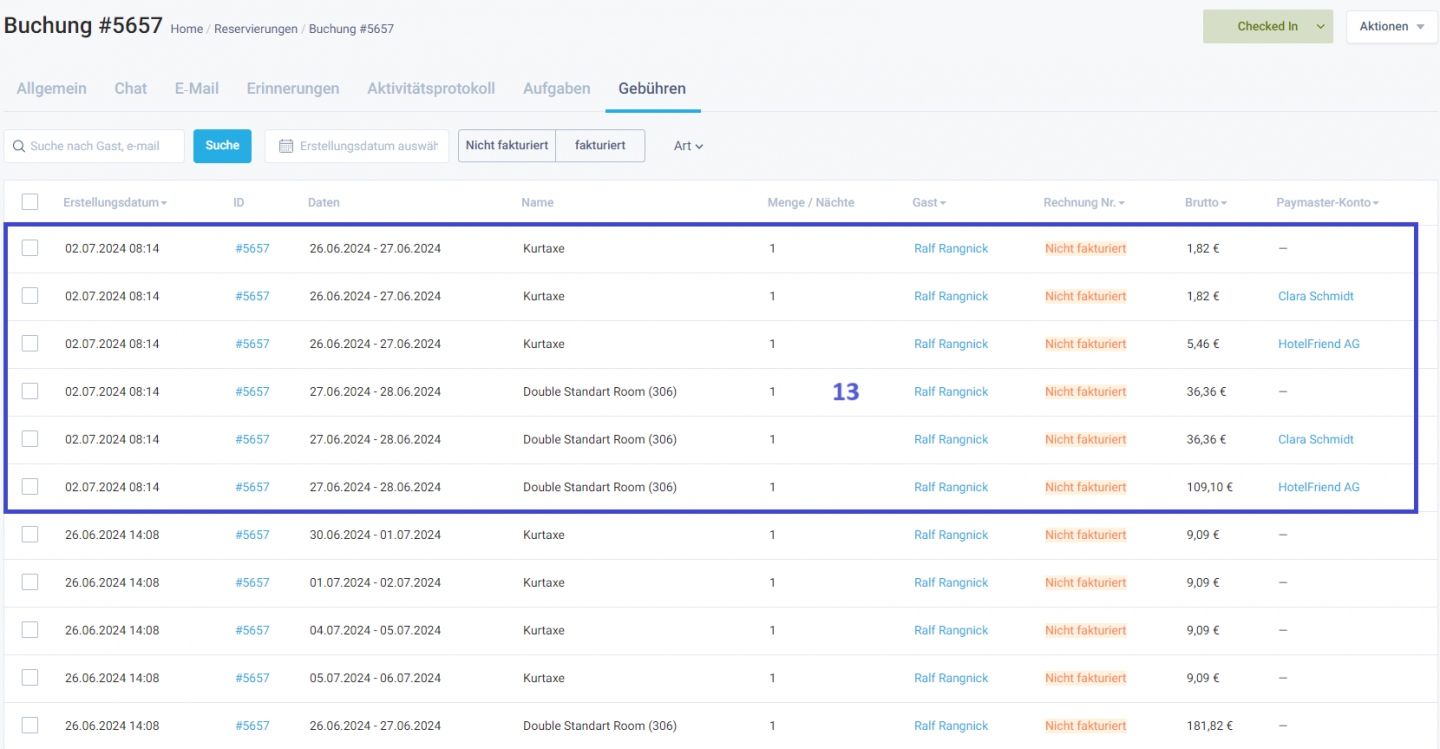Click the Buchung #5657 page heading

(x=83, y=26)
